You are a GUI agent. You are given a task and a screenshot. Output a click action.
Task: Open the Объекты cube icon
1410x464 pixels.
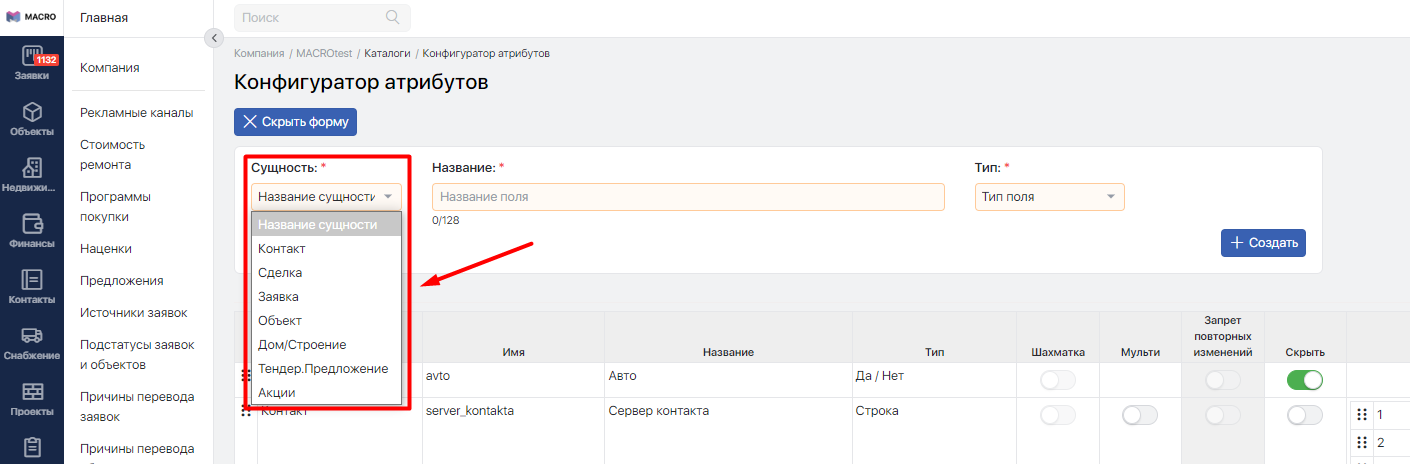click(x=31, y=112)
